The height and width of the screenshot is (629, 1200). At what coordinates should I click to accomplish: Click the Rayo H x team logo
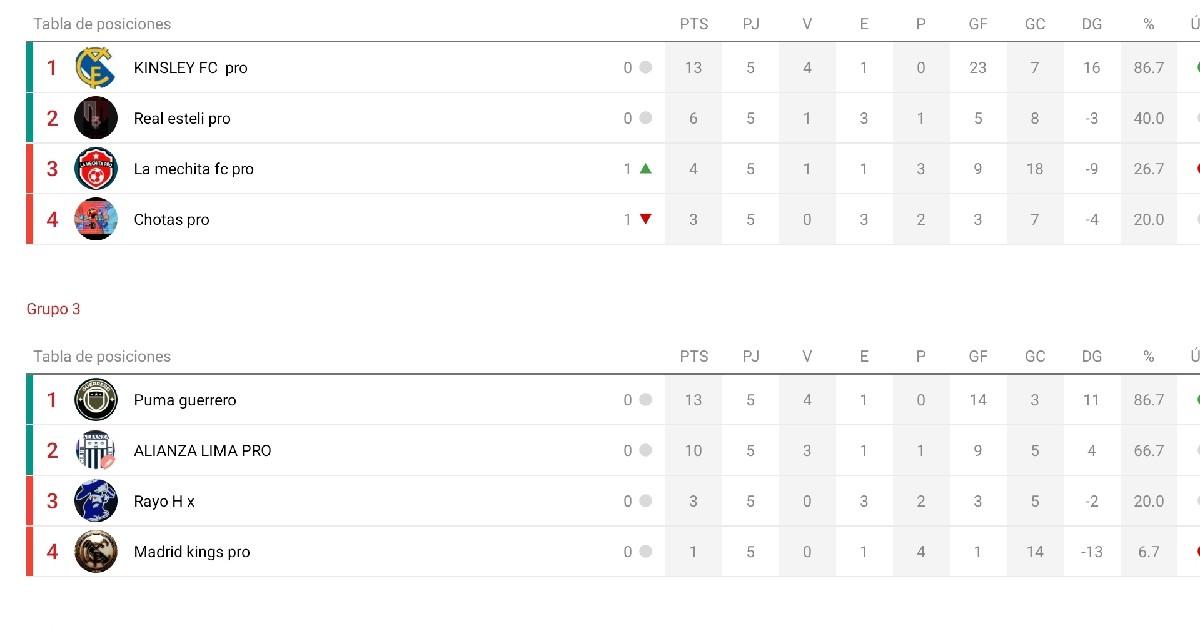pyautogui.click(x=95, y=501)
